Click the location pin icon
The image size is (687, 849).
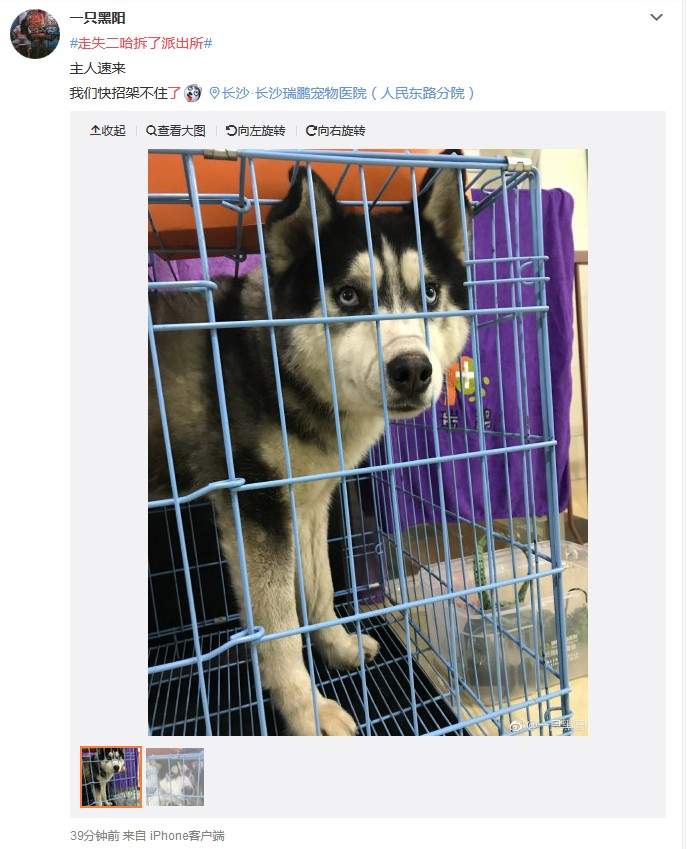pos(214,93)
